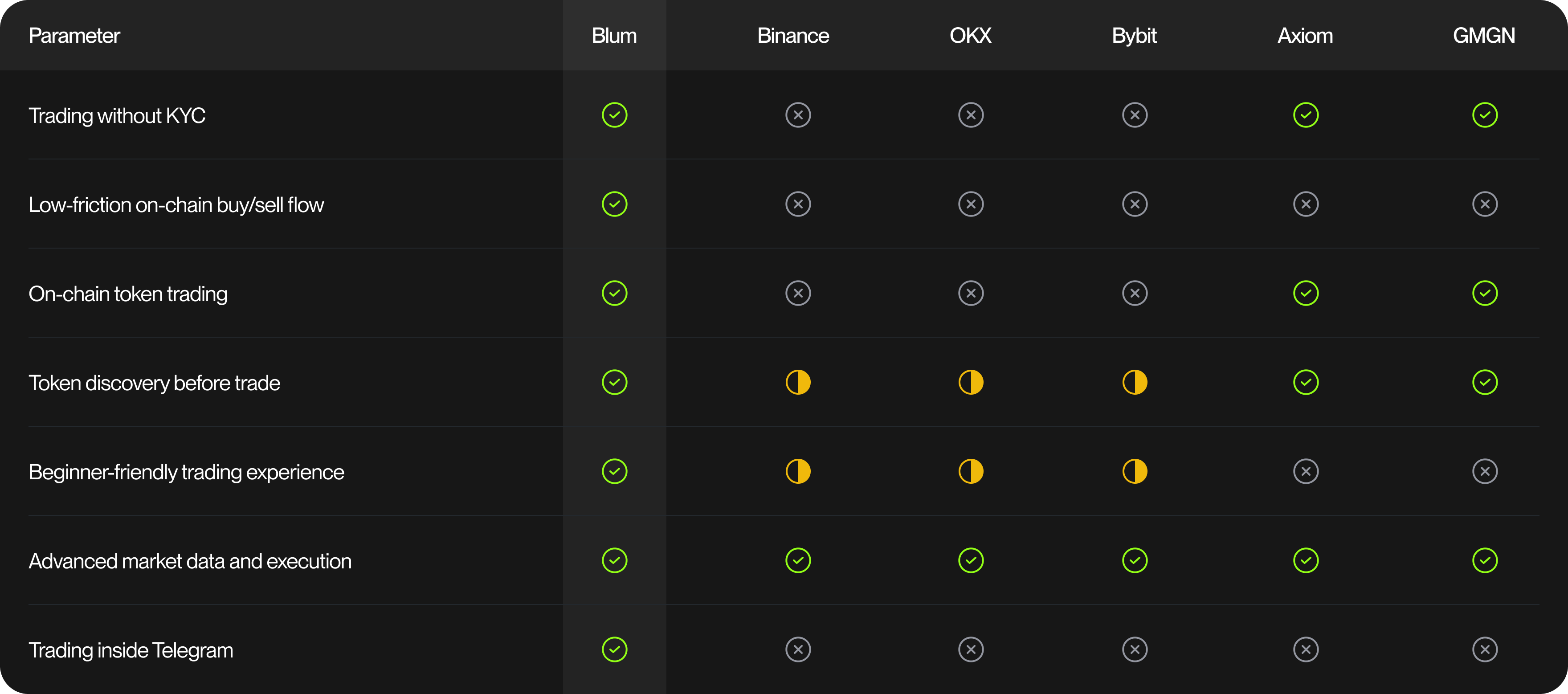Click OKX cross icon for Trading without KYC
Image resolution: width=1568 pixels, height=694 pixels.
point(970,115)
